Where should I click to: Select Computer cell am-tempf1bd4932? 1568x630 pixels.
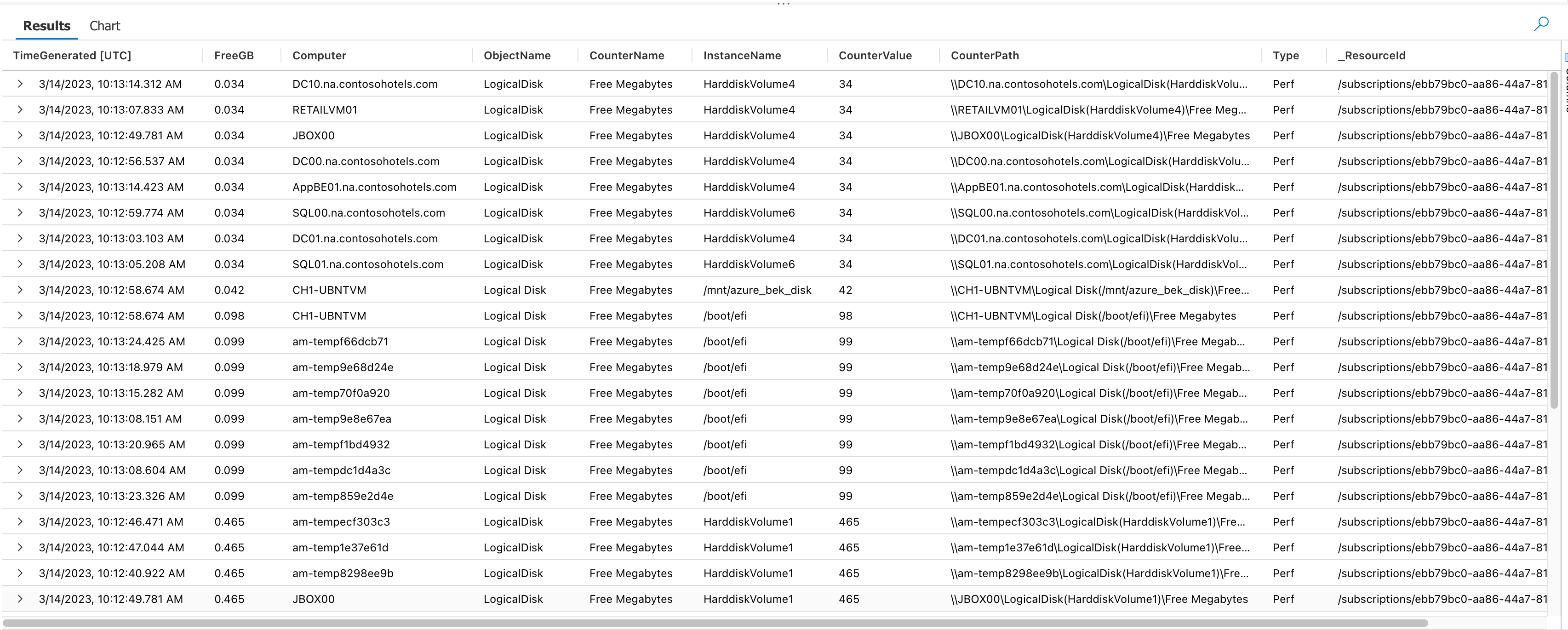pos(341,444)
